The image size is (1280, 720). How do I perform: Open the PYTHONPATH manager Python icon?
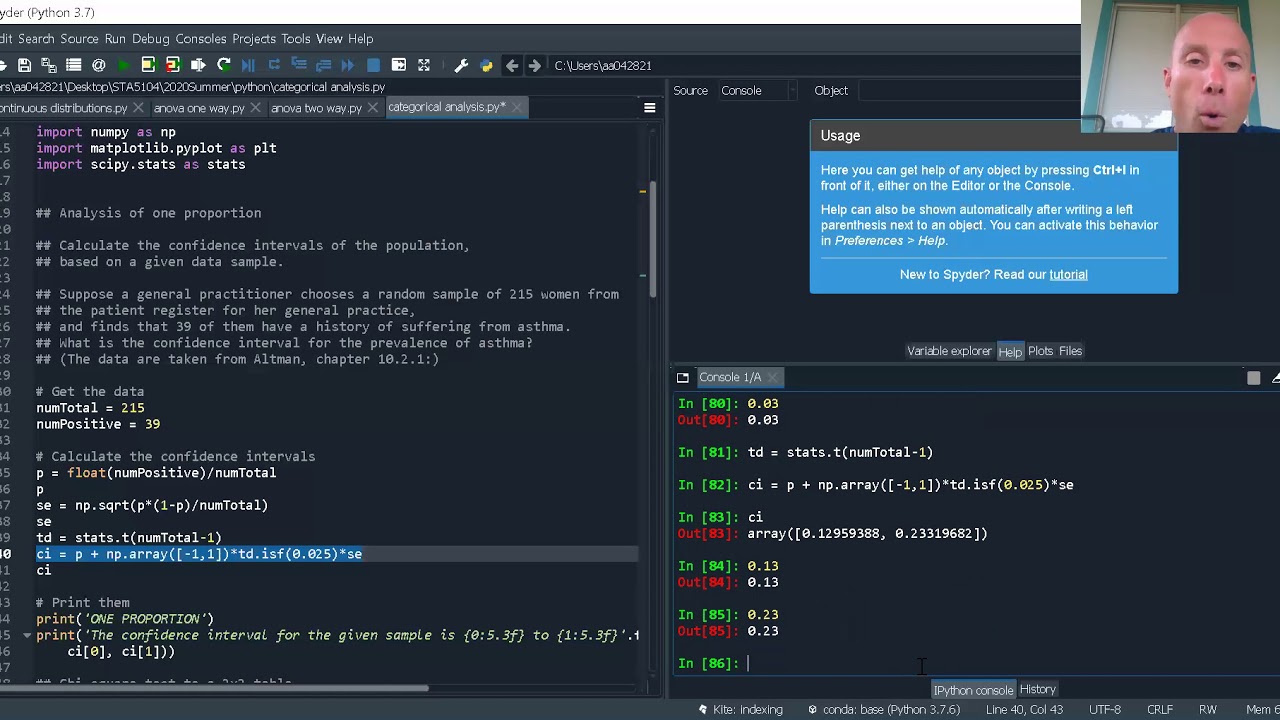486,65
